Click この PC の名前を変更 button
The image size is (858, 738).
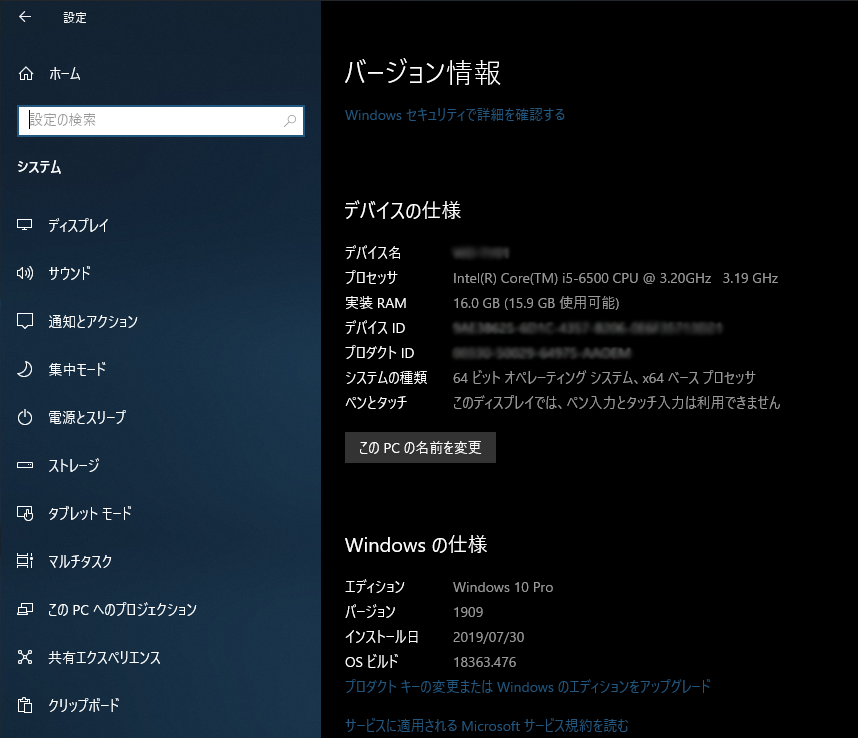click(420, 448)
